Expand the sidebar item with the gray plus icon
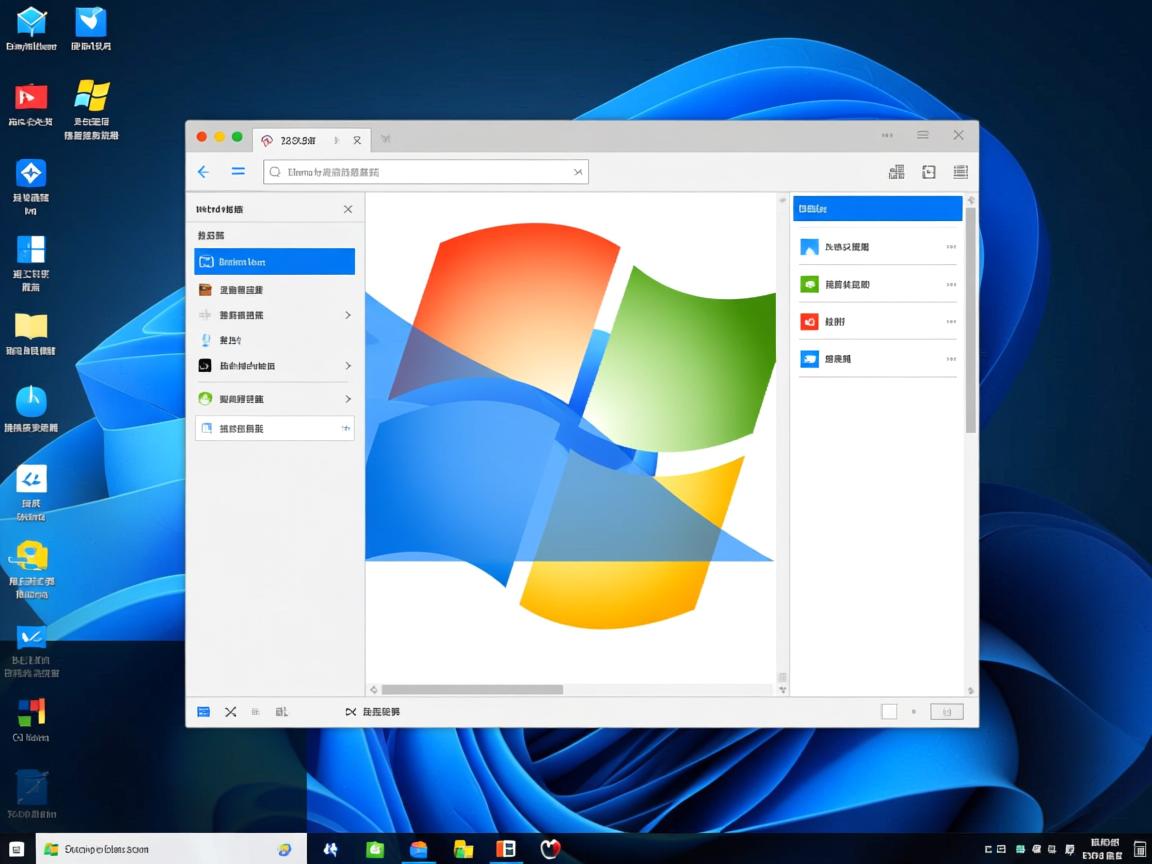1152x864 pixels. [274, 428]
